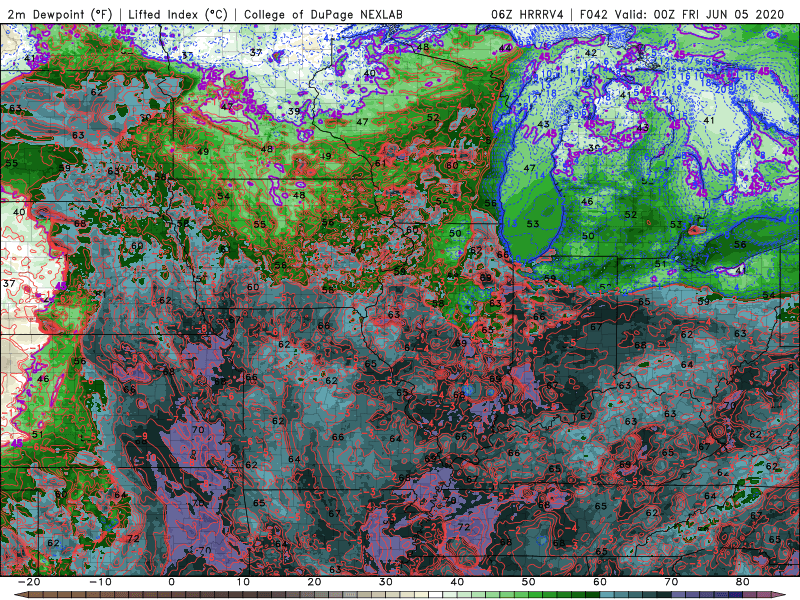Click the 50 label on the color scale
This screenshot has width=800, height=600.
coord(529,582)
